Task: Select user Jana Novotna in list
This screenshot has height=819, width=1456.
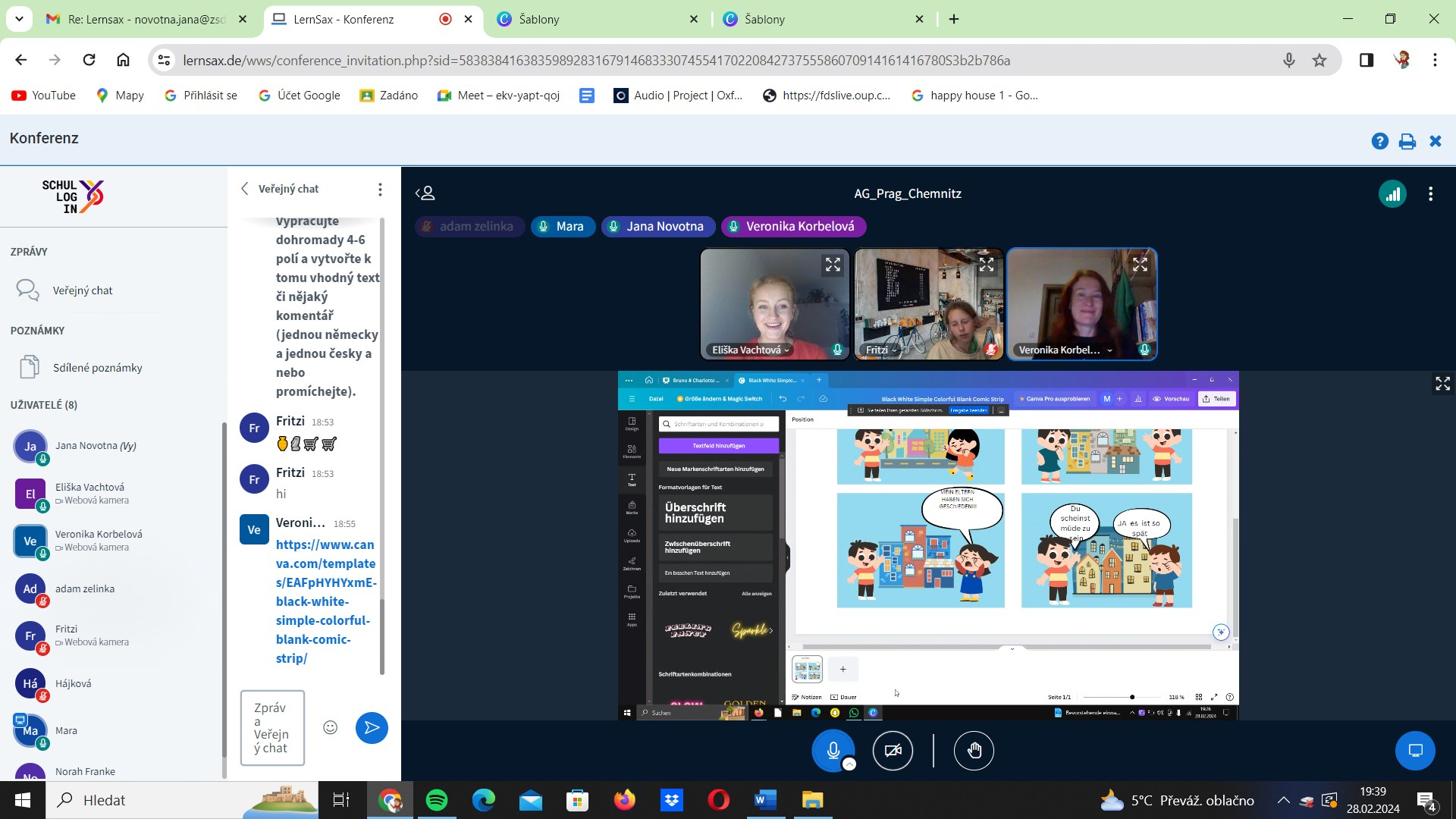Action: coord(114,446)
